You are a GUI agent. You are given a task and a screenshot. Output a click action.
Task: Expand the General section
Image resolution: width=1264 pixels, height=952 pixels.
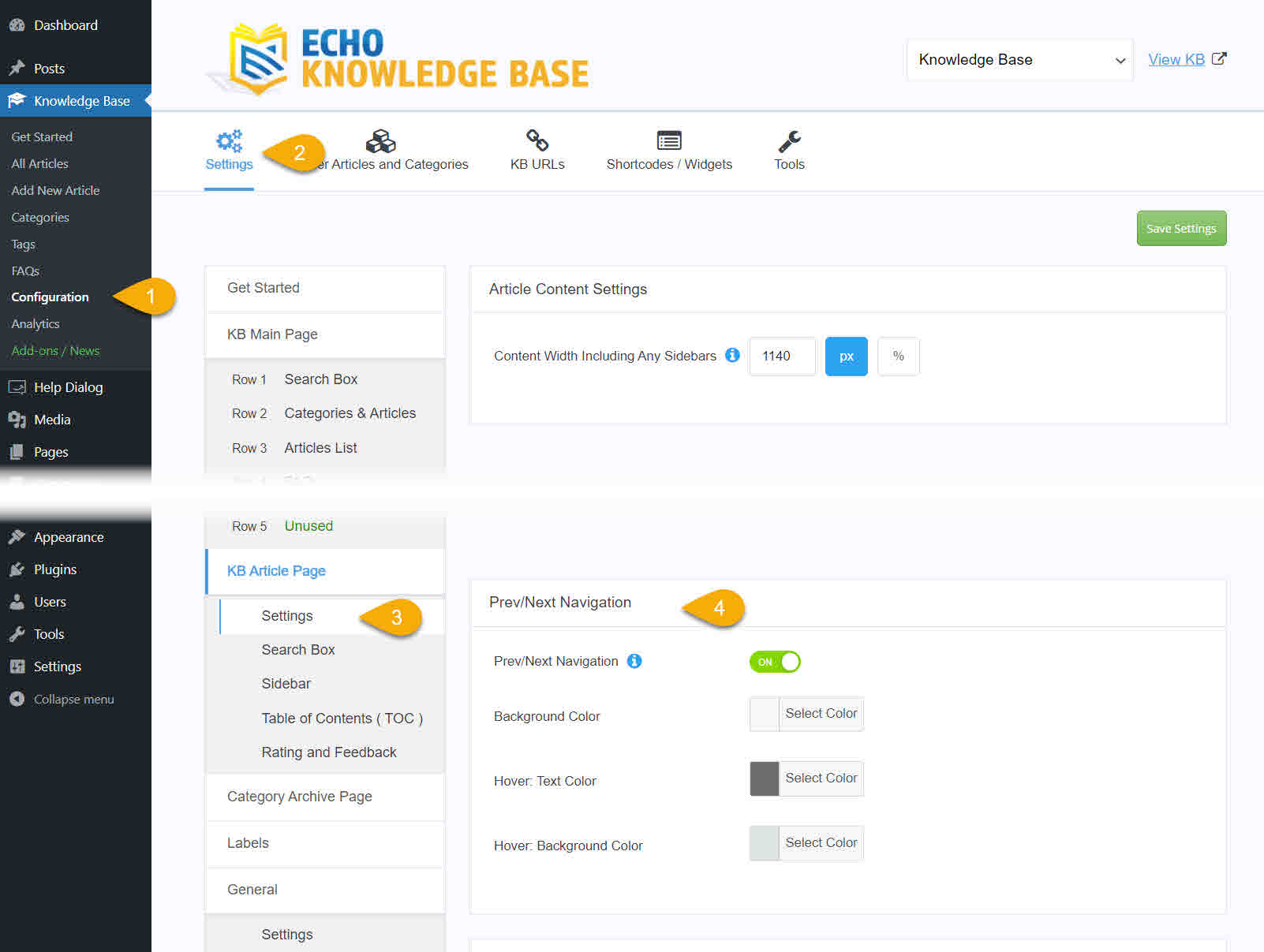tap(325, 890)
